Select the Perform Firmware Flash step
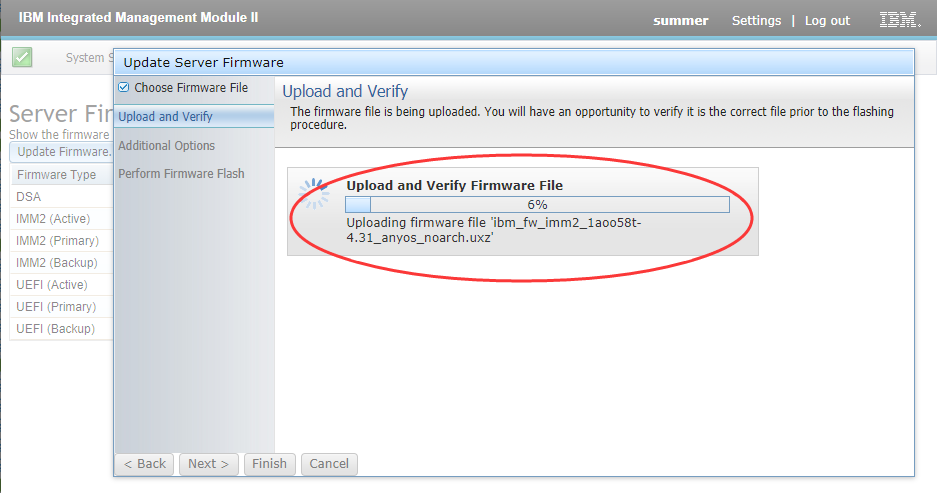The height and width of the screenshot is (493, 937). point(181,173)
